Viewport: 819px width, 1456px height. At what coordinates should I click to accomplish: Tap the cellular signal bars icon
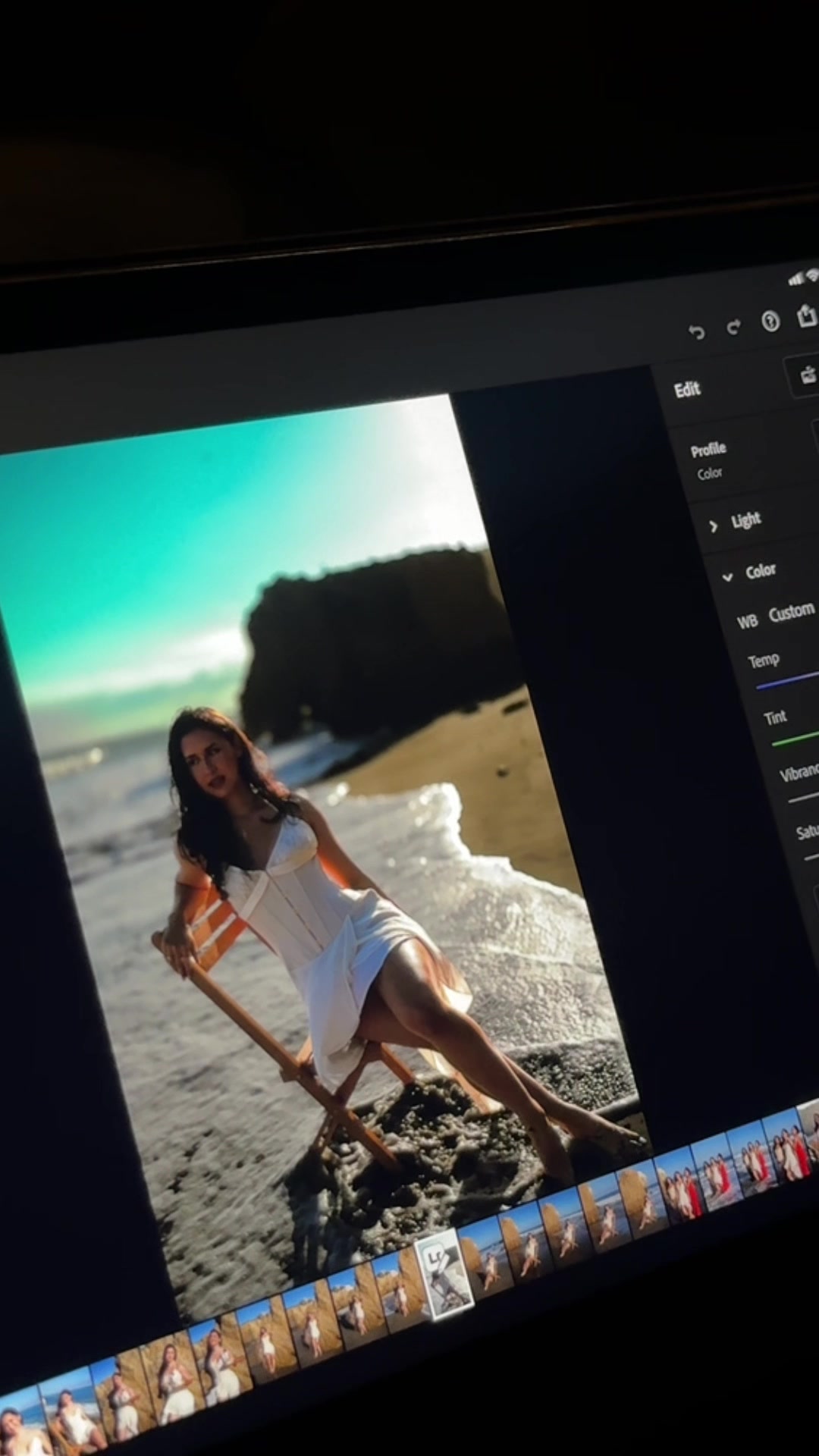(795, 280)
